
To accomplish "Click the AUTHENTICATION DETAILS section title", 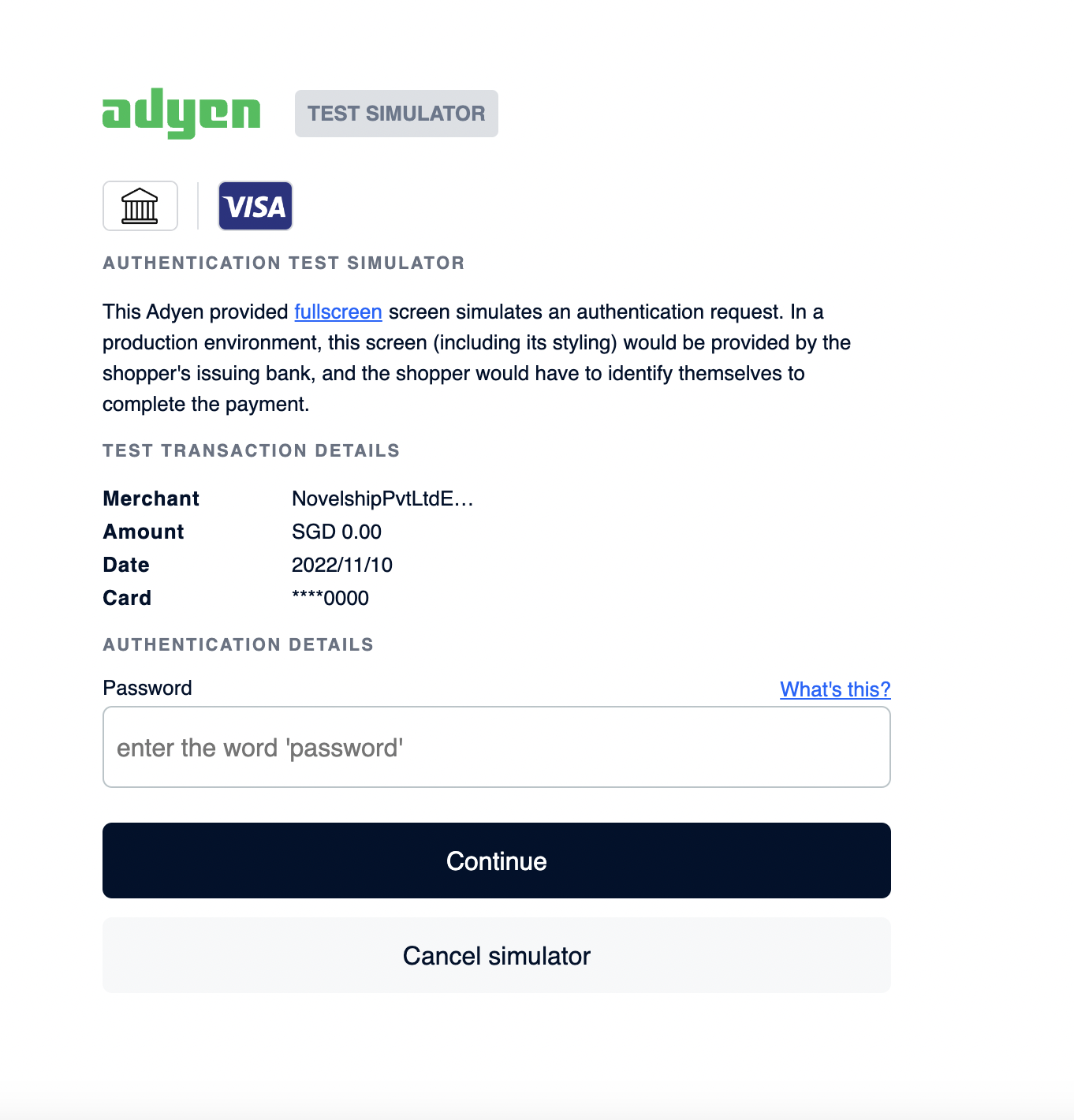I will [x=237, y=644].
